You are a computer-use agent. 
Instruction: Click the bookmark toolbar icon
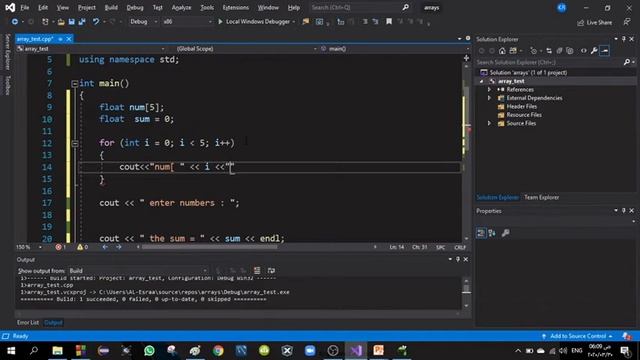click(x=389, y=22)
